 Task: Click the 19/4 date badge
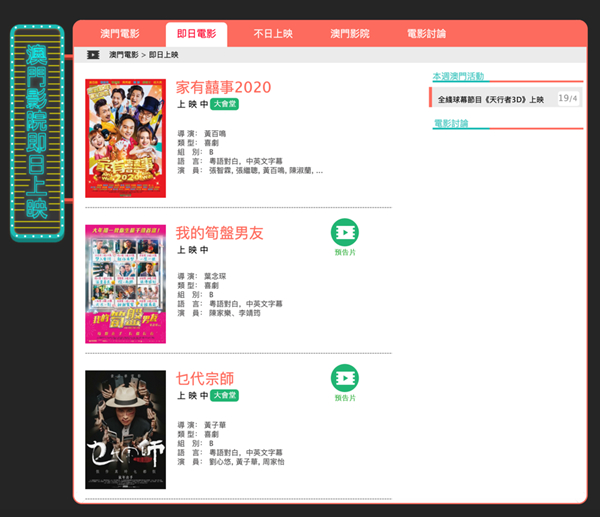pos(568,98)
